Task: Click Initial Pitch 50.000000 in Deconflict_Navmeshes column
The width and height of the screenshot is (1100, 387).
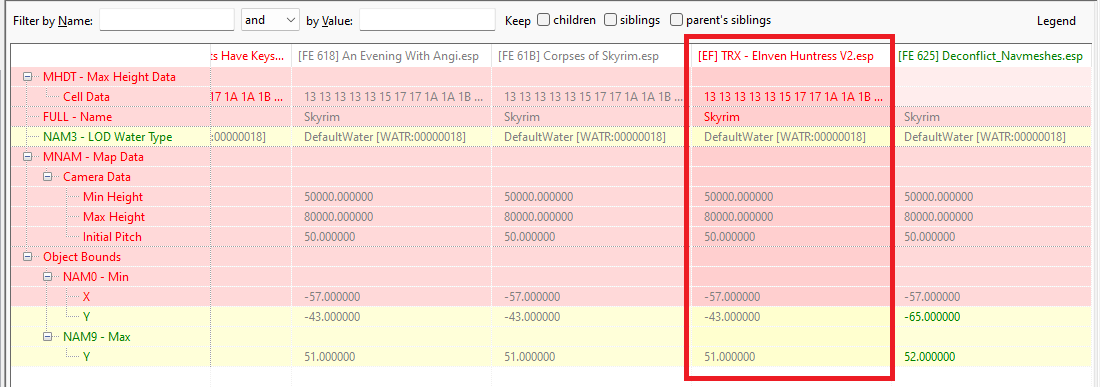Action: (930, 237)
